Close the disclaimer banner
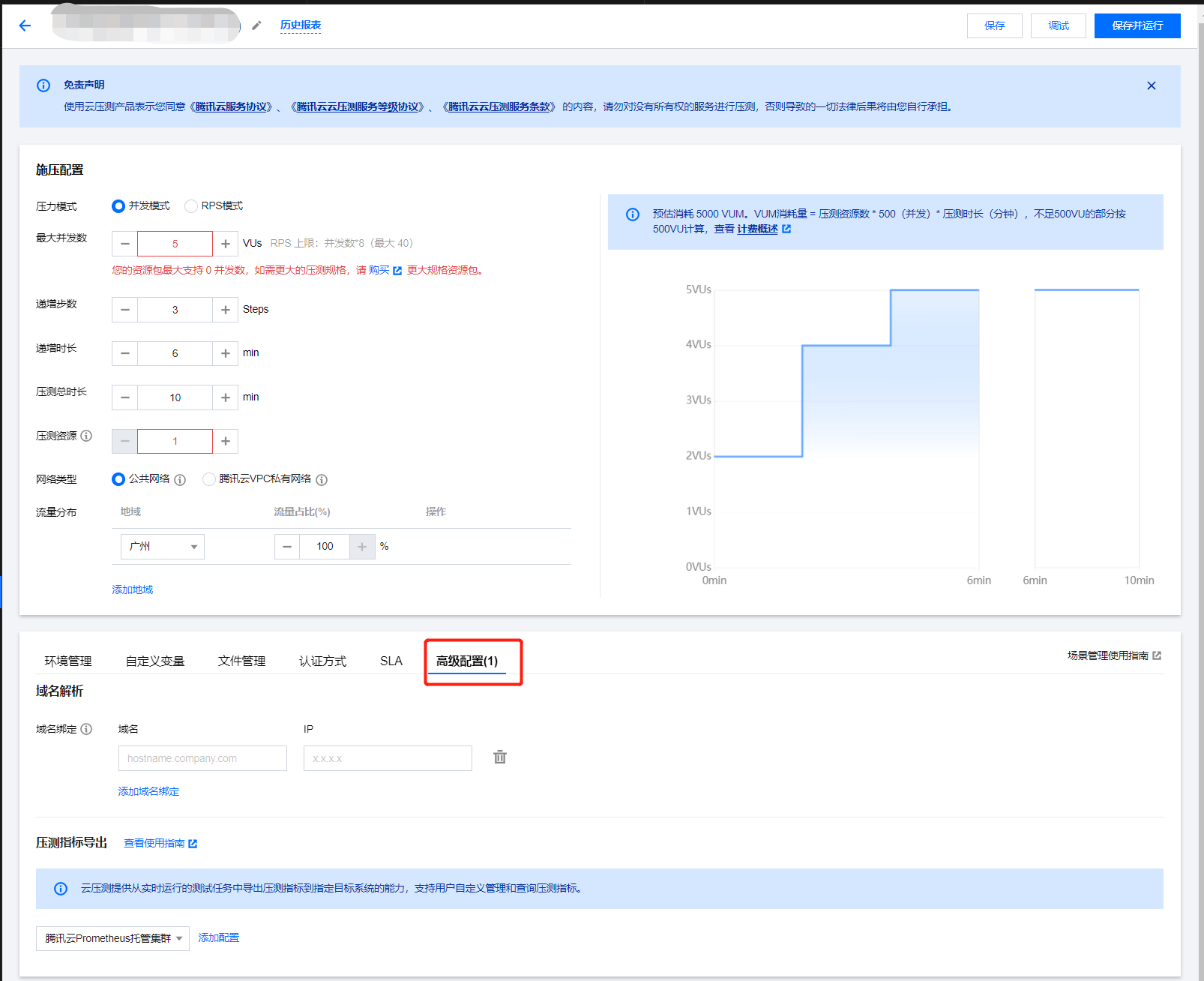This screenshot has width=1204, height=981. (x=1151, y=85)
